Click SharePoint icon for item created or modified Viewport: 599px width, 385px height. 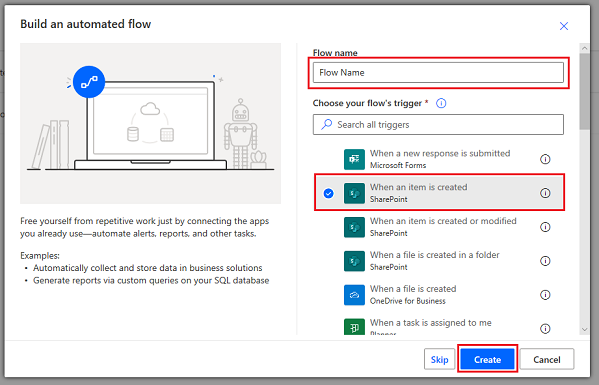tap(354, 227)
